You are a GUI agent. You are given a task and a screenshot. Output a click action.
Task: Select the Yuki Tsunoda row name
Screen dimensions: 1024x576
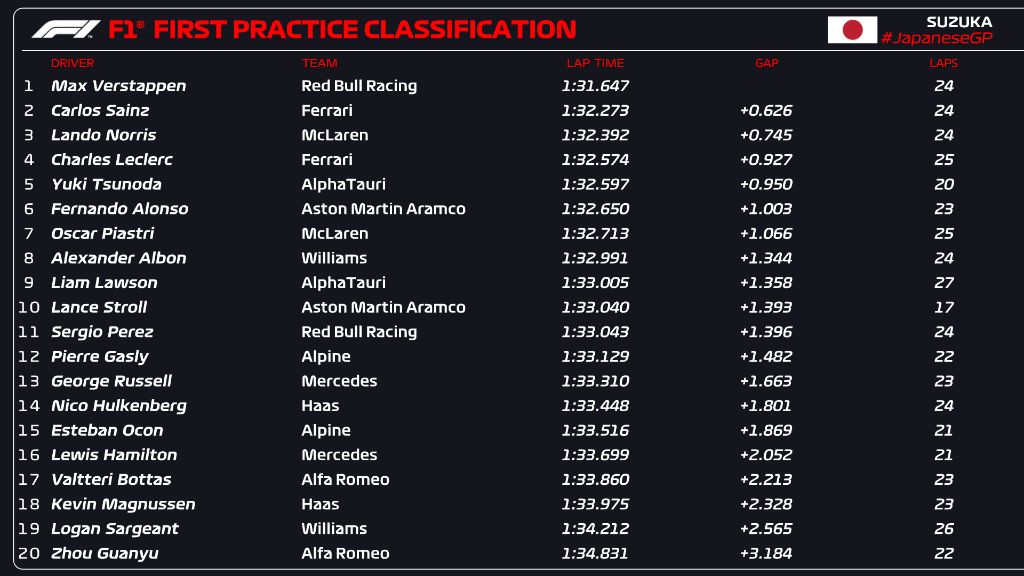[x=106, y=184]
